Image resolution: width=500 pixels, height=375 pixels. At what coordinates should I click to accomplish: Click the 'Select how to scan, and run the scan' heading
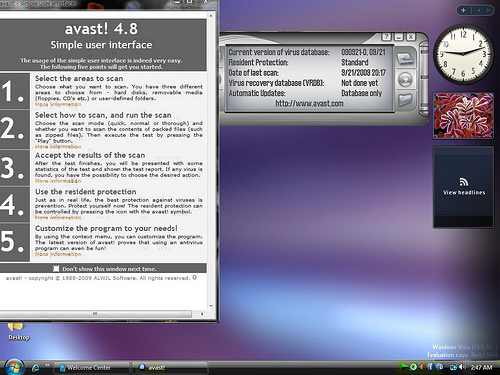103,115
